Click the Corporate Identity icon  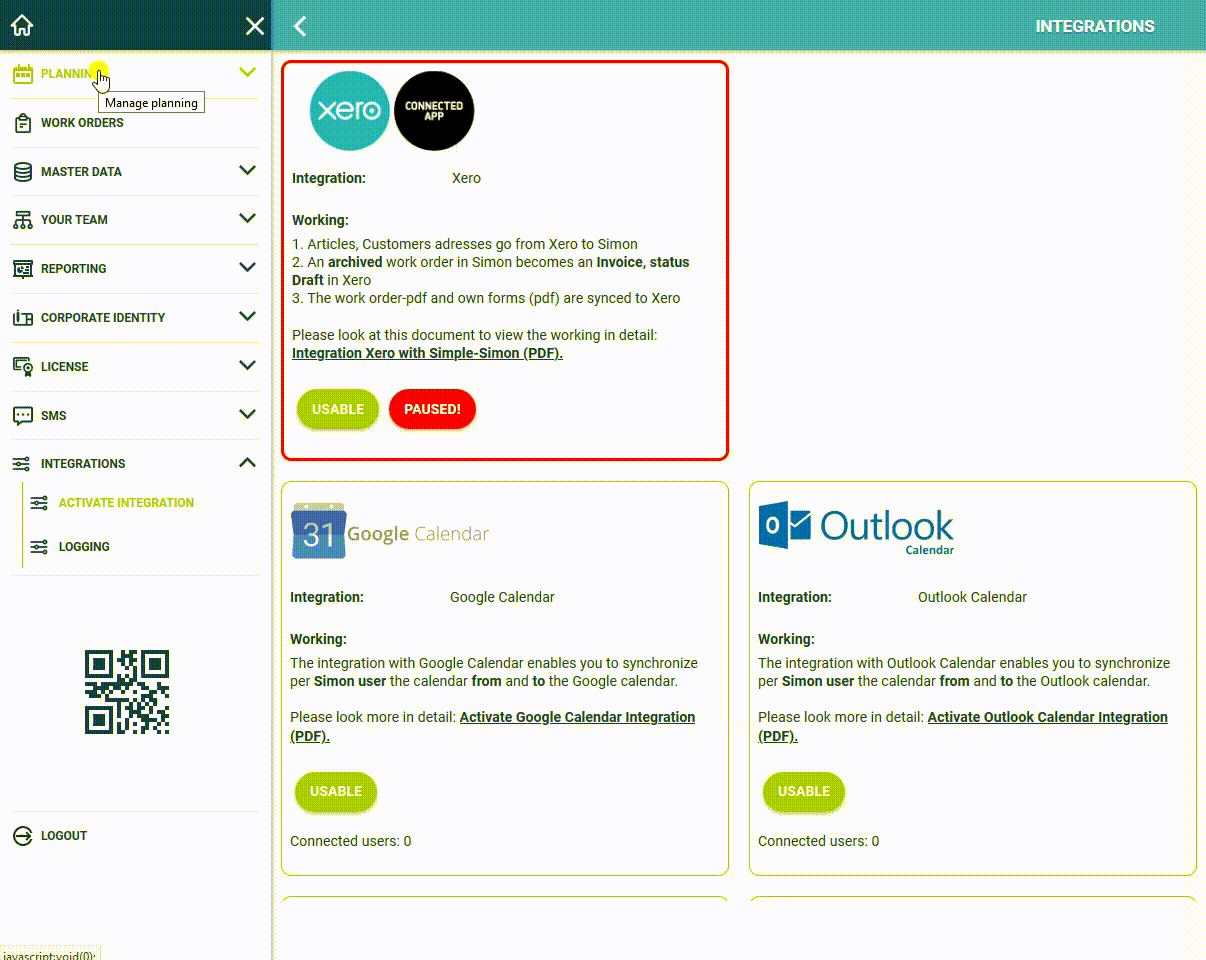(23, 318)
